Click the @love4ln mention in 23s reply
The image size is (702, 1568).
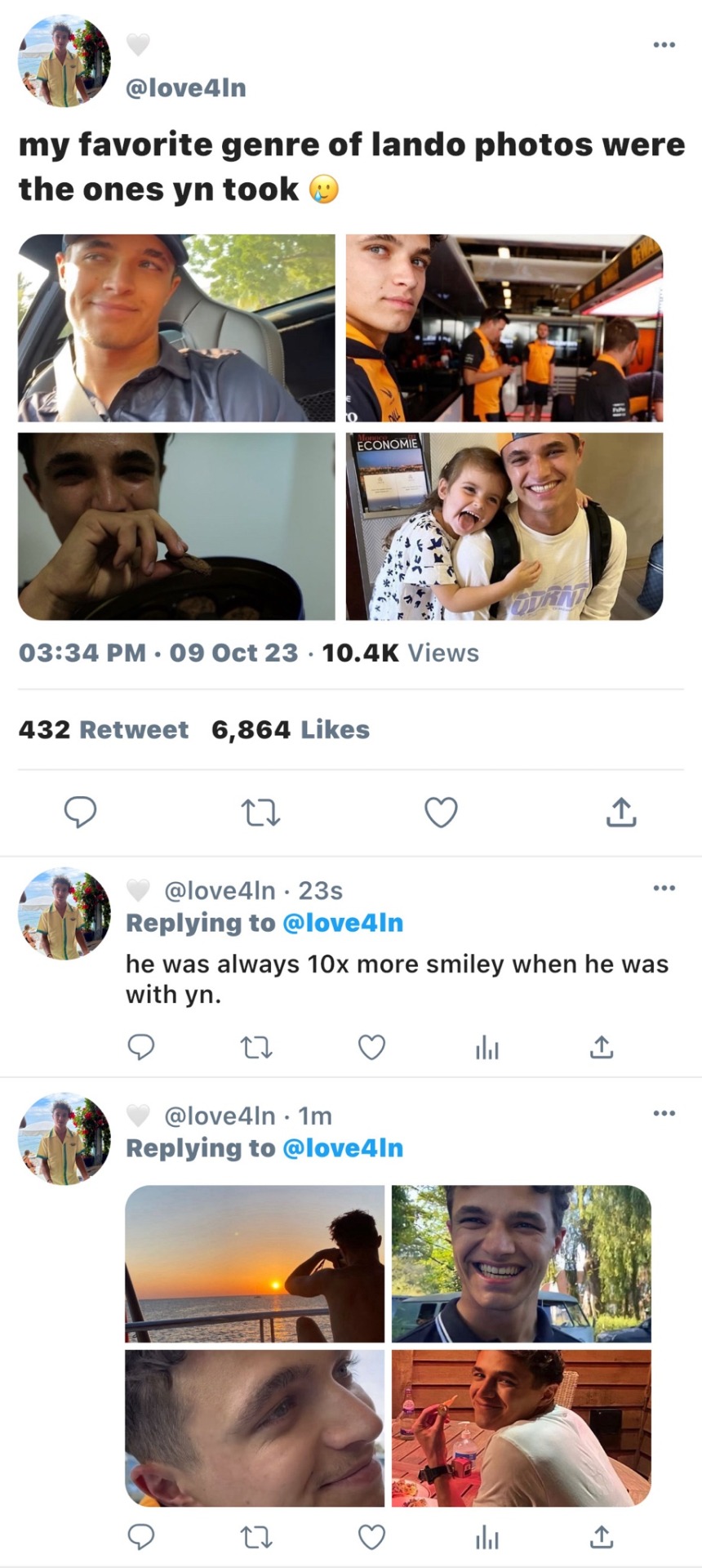pyautogui.click(x=342, y=923)
